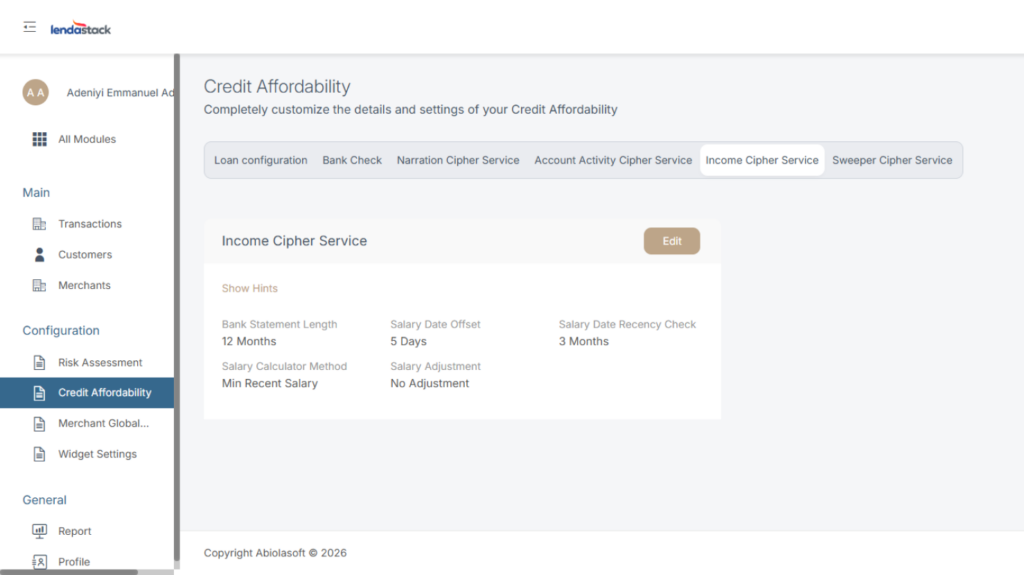Select Narration Cipher Service tab
Image resolution: width=1024 pixels, height=575 pixels.
click(x=458, y=160)
